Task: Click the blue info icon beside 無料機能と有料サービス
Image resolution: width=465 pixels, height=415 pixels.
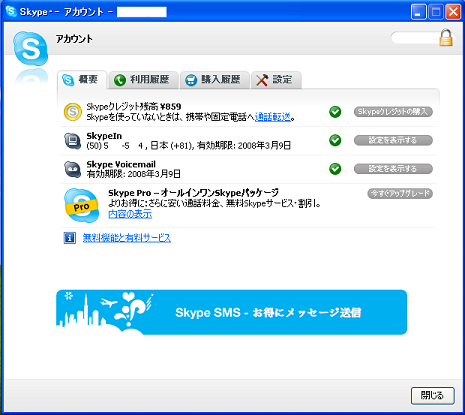Action: 69,238
